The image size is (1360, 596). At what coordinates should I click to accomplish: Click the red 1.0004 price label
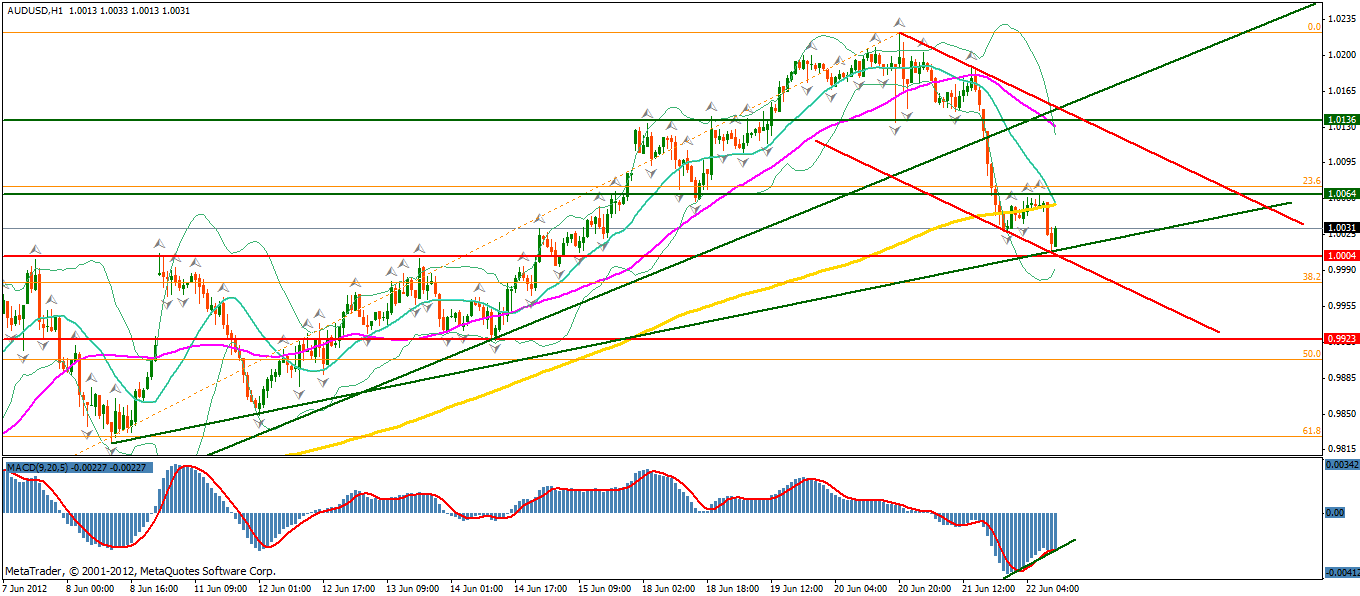pos(1340,256)
